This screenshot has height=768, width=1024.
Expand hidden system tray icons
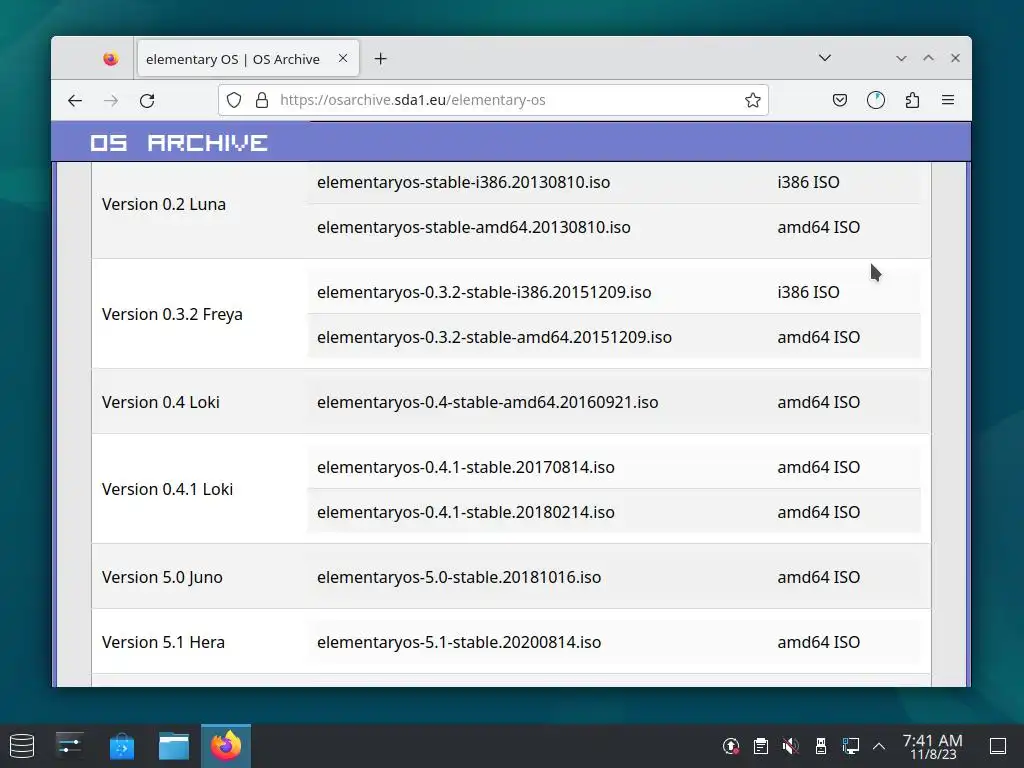[x=879, y=746]
